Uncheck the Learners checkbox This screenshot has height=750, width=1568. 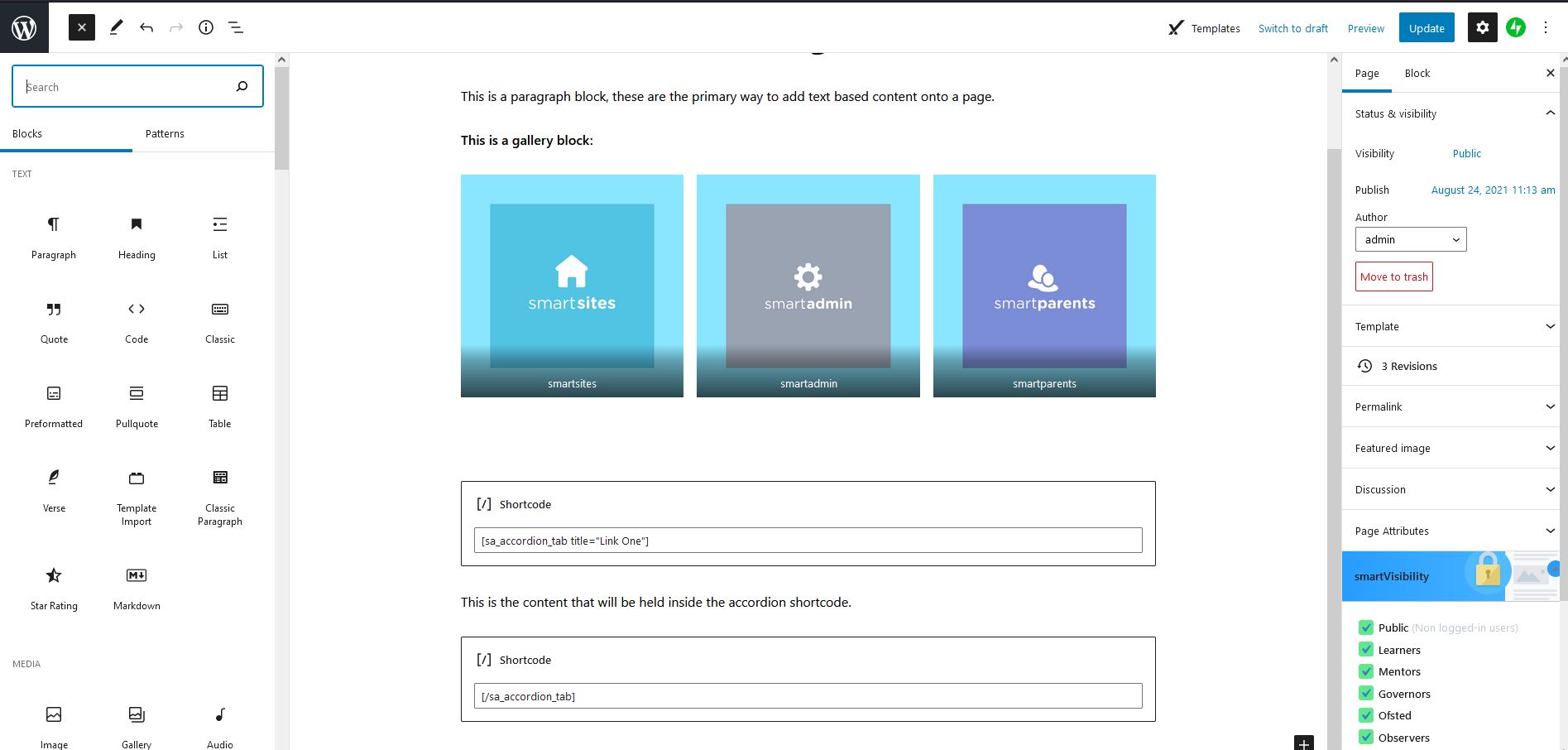coord(1366,650)
